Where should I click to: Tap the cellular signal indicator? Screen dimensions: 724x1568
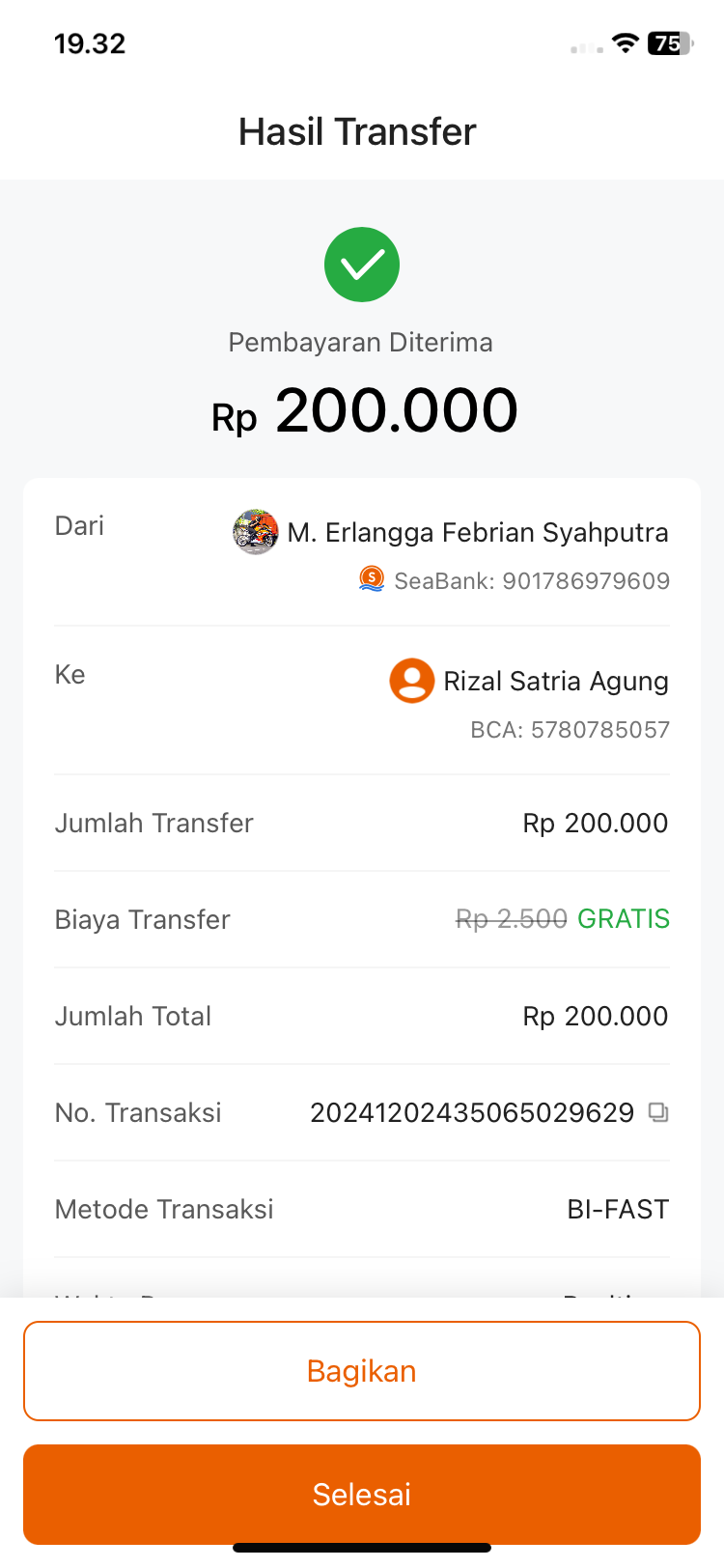[586, 47]
